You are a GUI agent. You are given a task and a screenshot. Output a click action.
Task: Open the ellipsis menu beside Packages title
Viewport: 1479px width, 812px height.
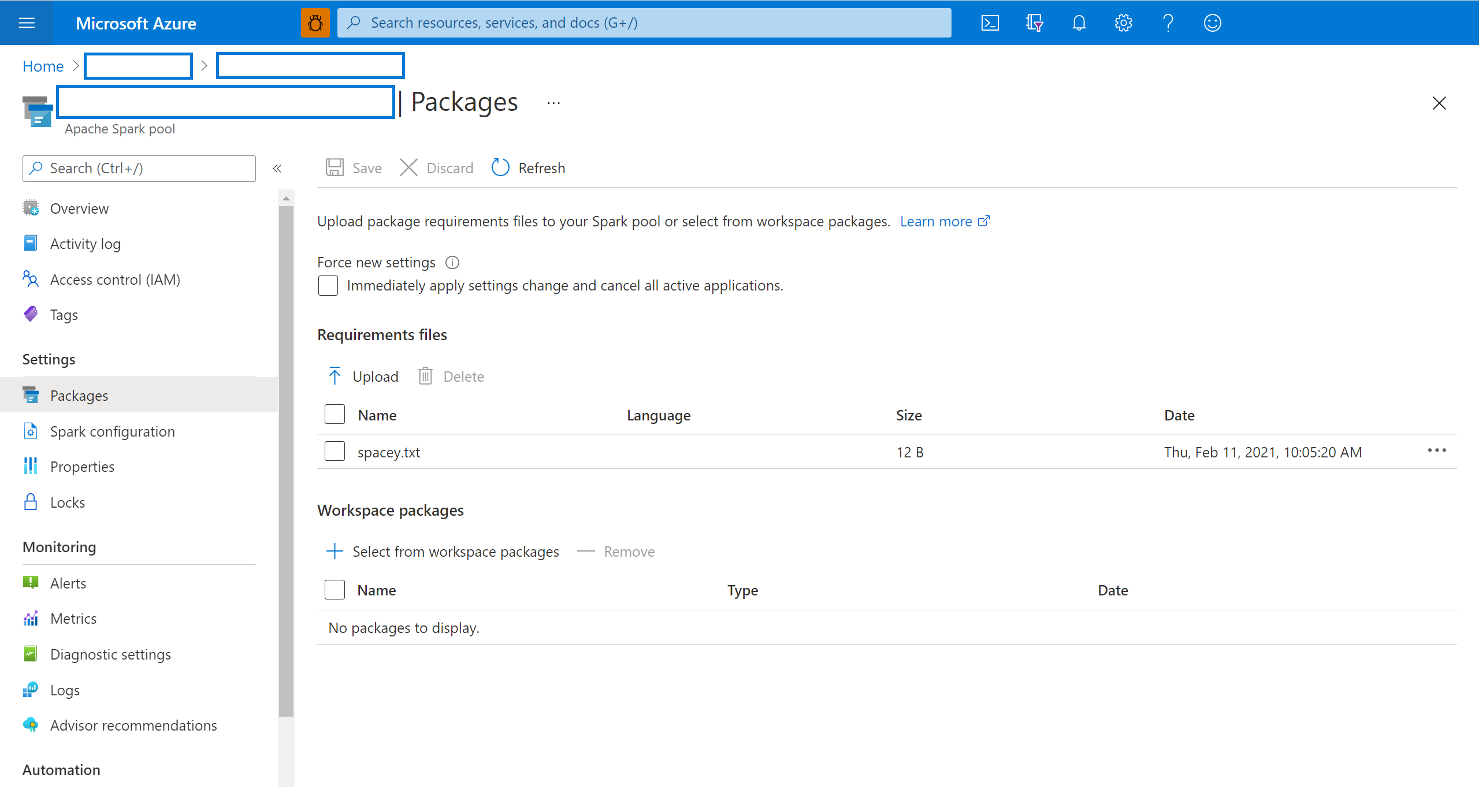(553, 103)
